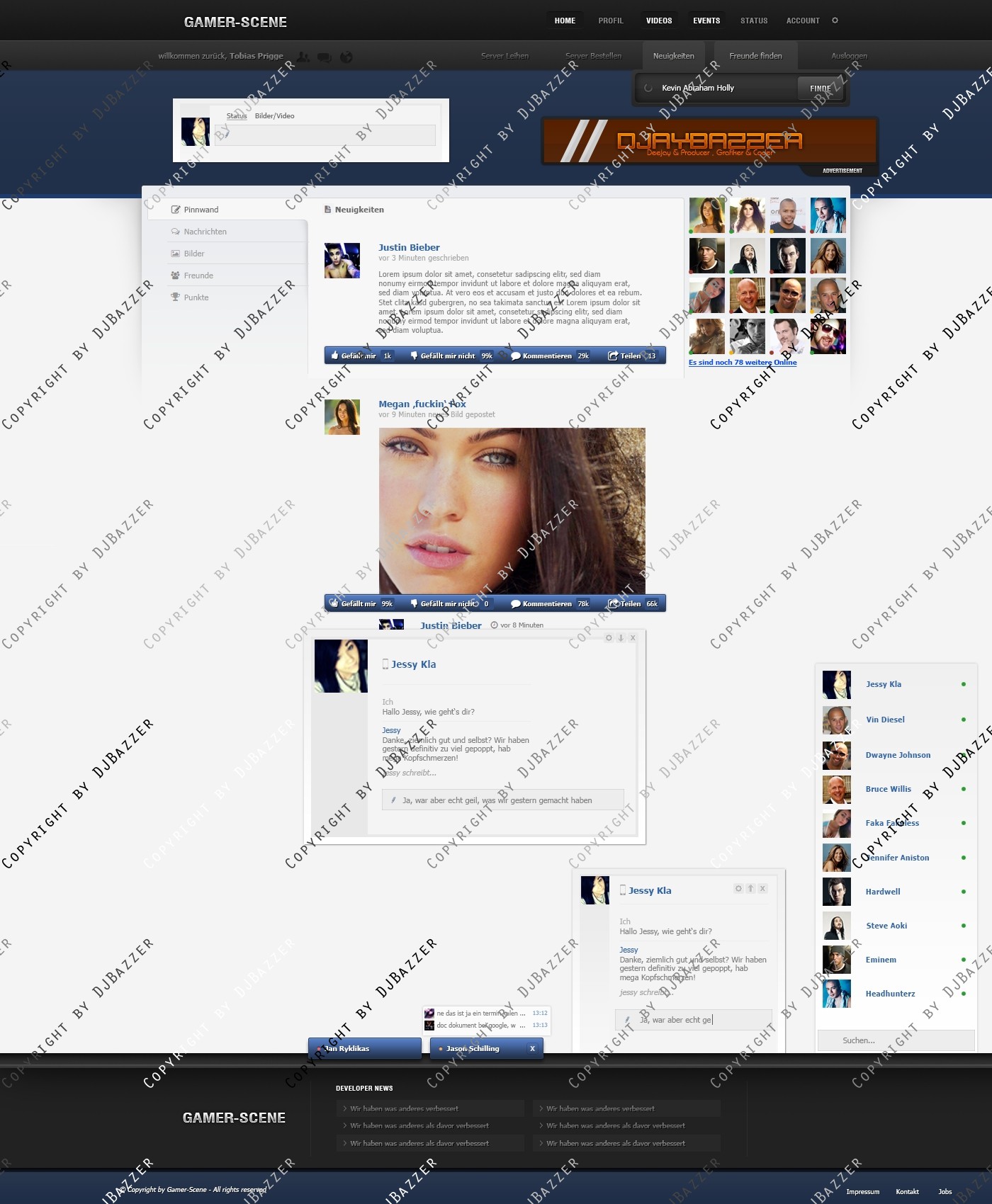Screen dimensions: 992x1204
Task: Minimize large Jessy Kla chat with down arrow
Action: pyautogui.click(x=621, y=638)
